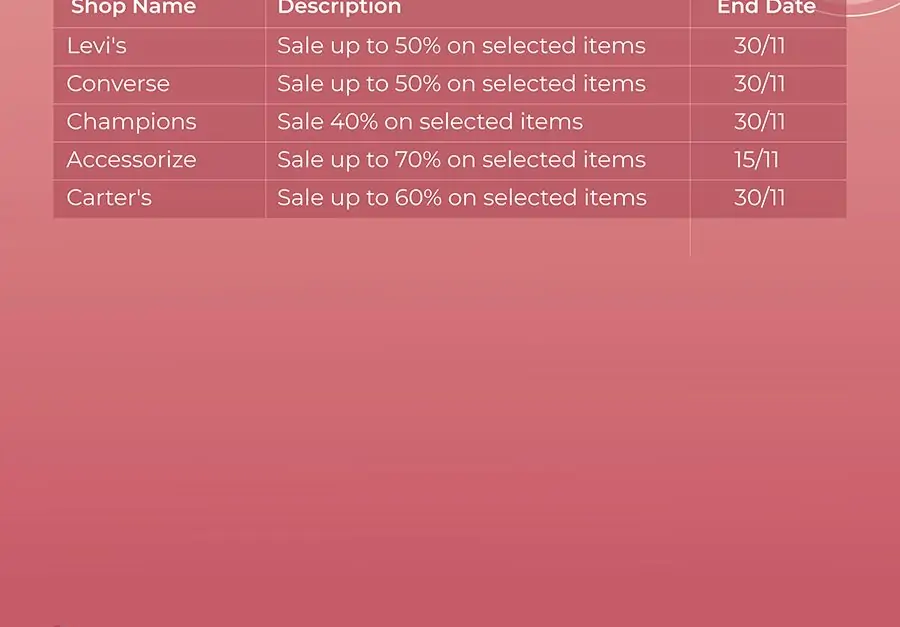Click the 15/11 end date for Accessorize
Image resolution: width=900 pixels, height=627 pixels.
coord(757,160)
